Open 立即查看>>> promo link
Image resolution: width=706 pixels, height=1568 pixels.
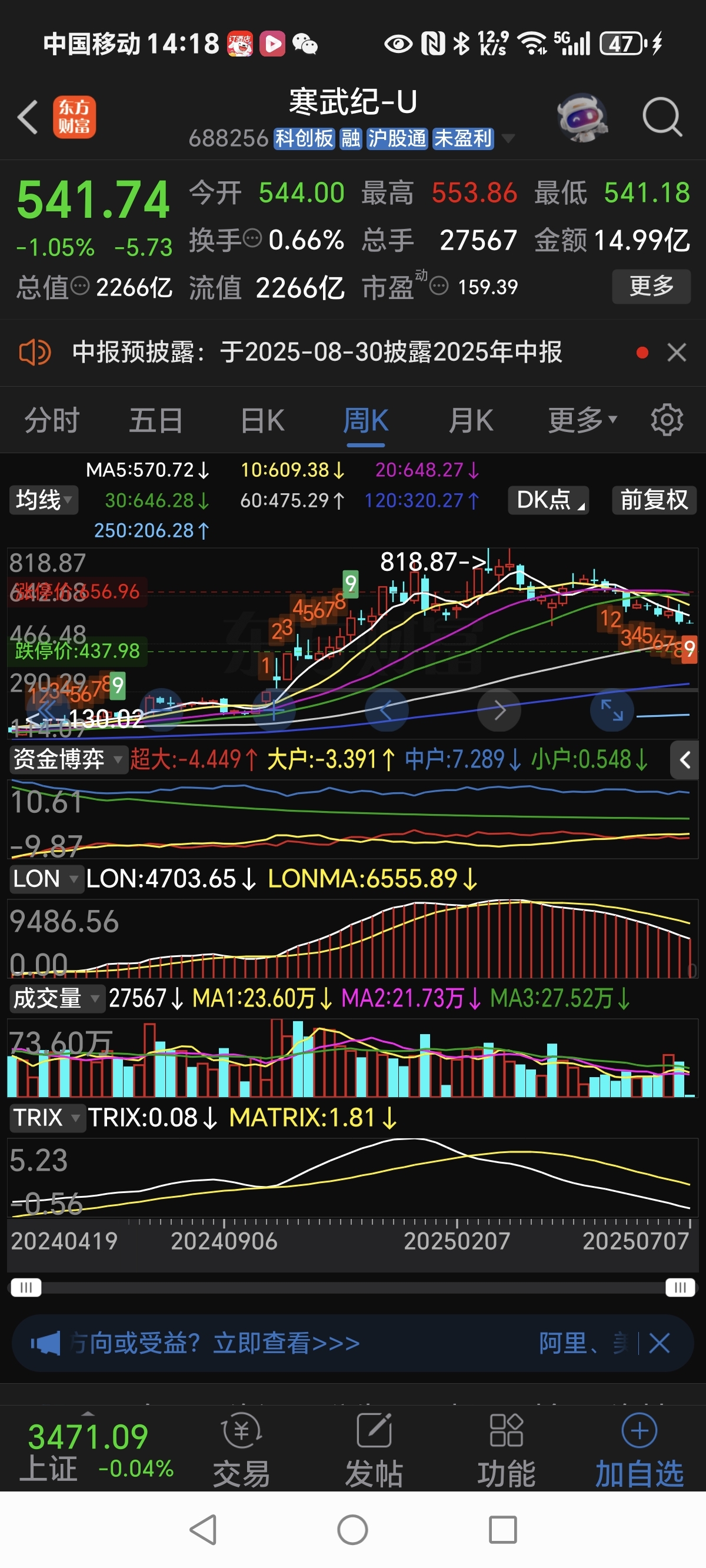286,1343
